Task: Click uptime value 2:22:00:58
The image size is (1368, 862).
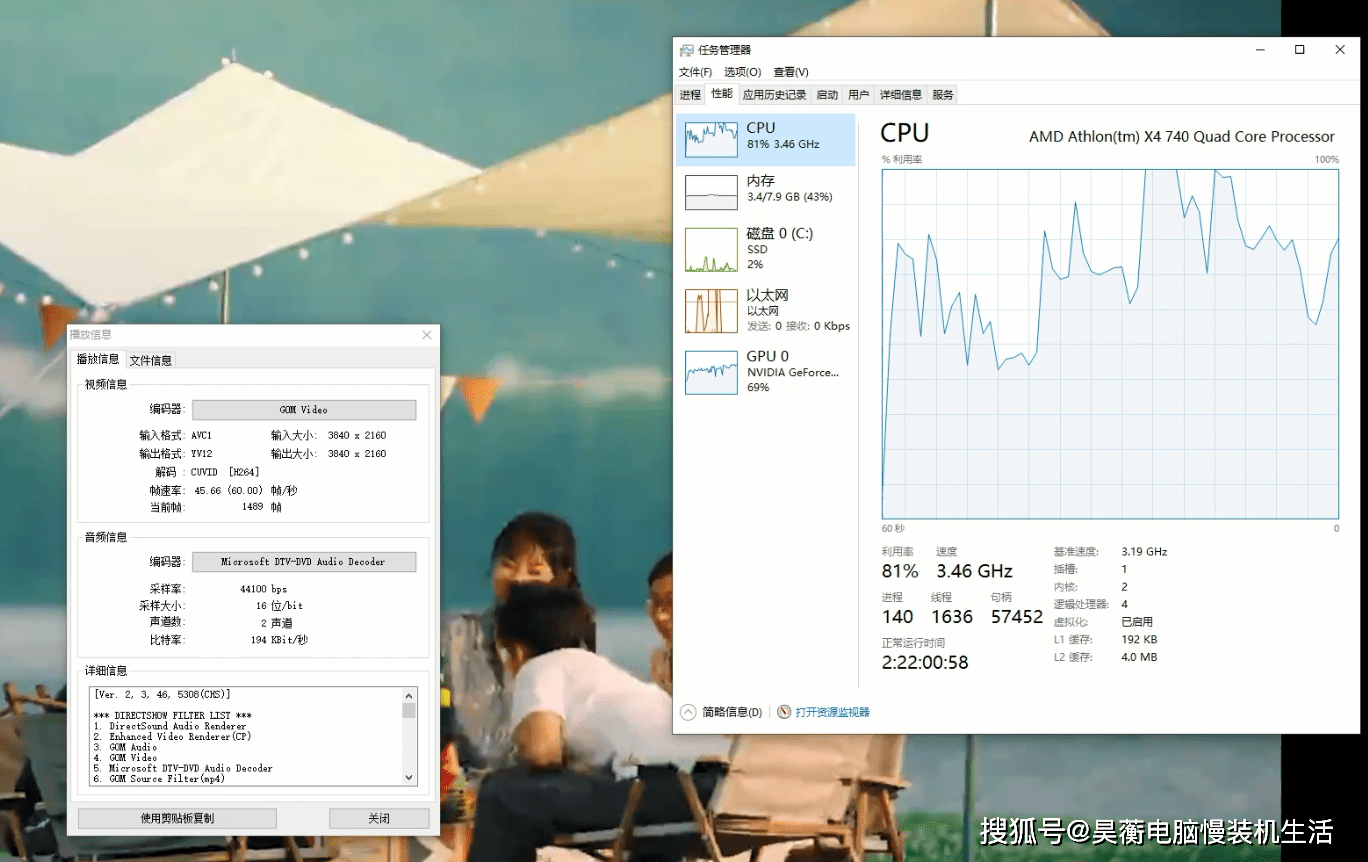Action: pos(925,662)
